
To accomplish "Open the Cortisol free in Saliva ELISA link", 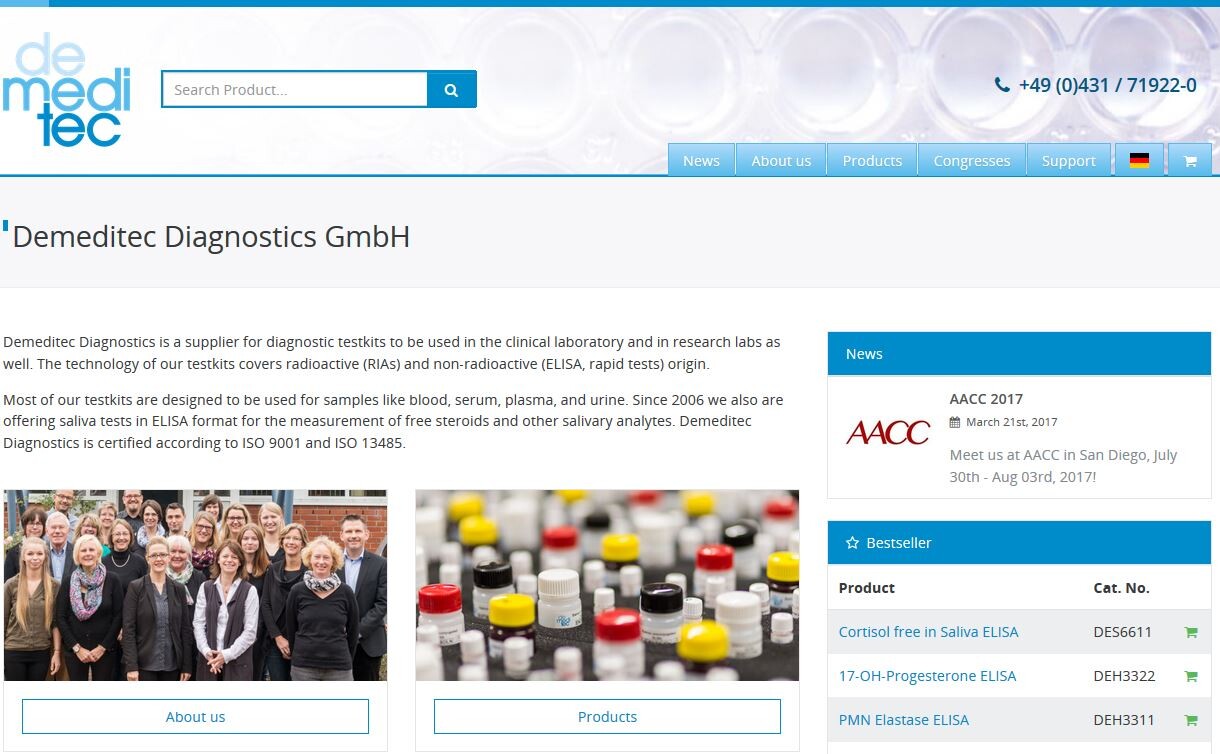I will click(x=928, y=632).
